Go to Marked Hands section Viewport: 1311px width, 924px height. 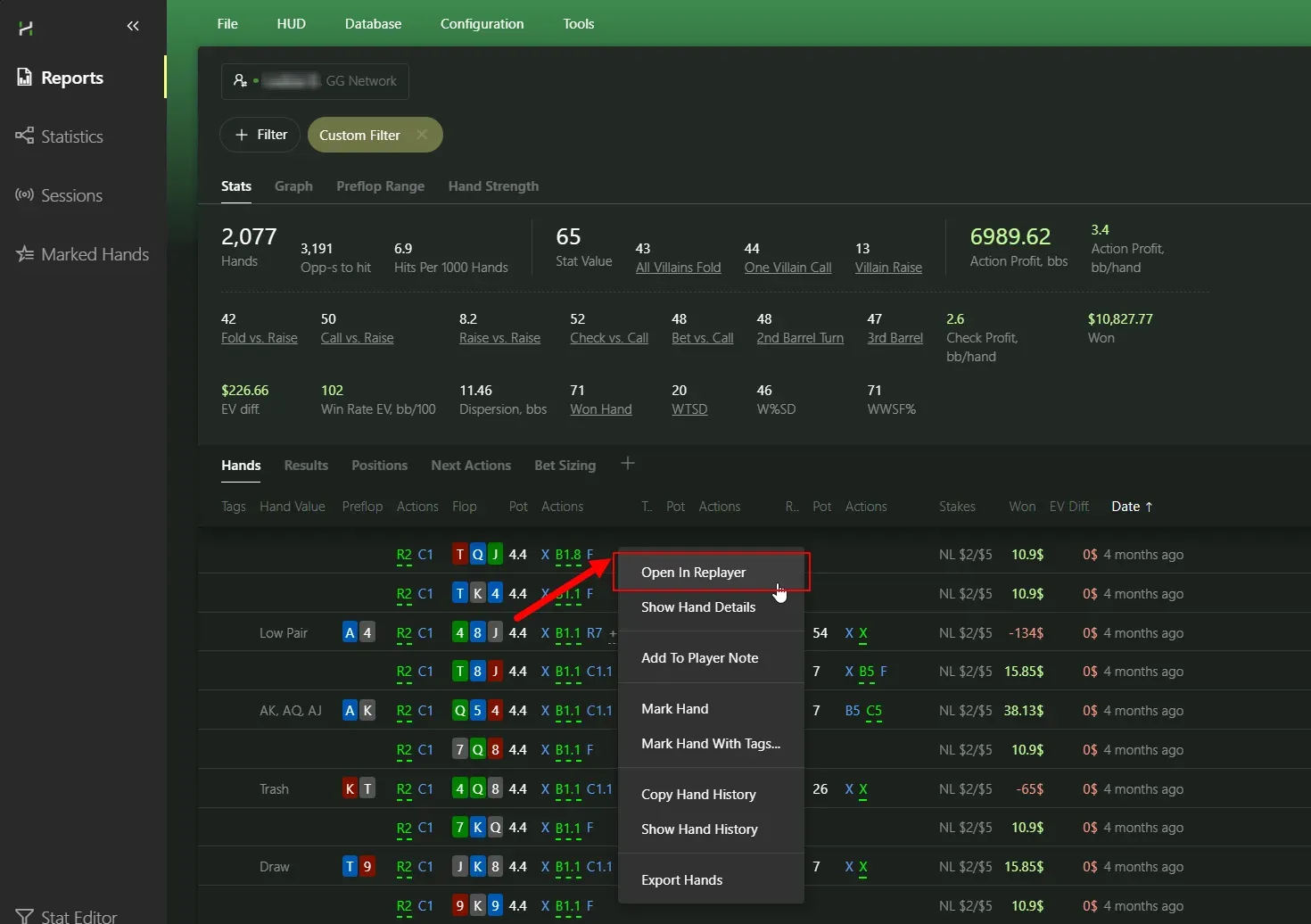pyautogui.click(x=94, y=254)
